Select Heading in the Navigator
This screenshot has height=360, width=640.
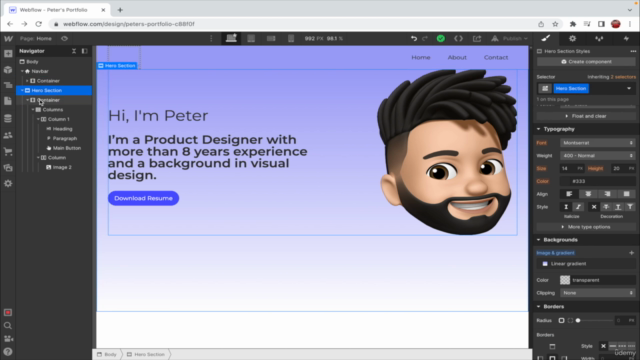62,129
